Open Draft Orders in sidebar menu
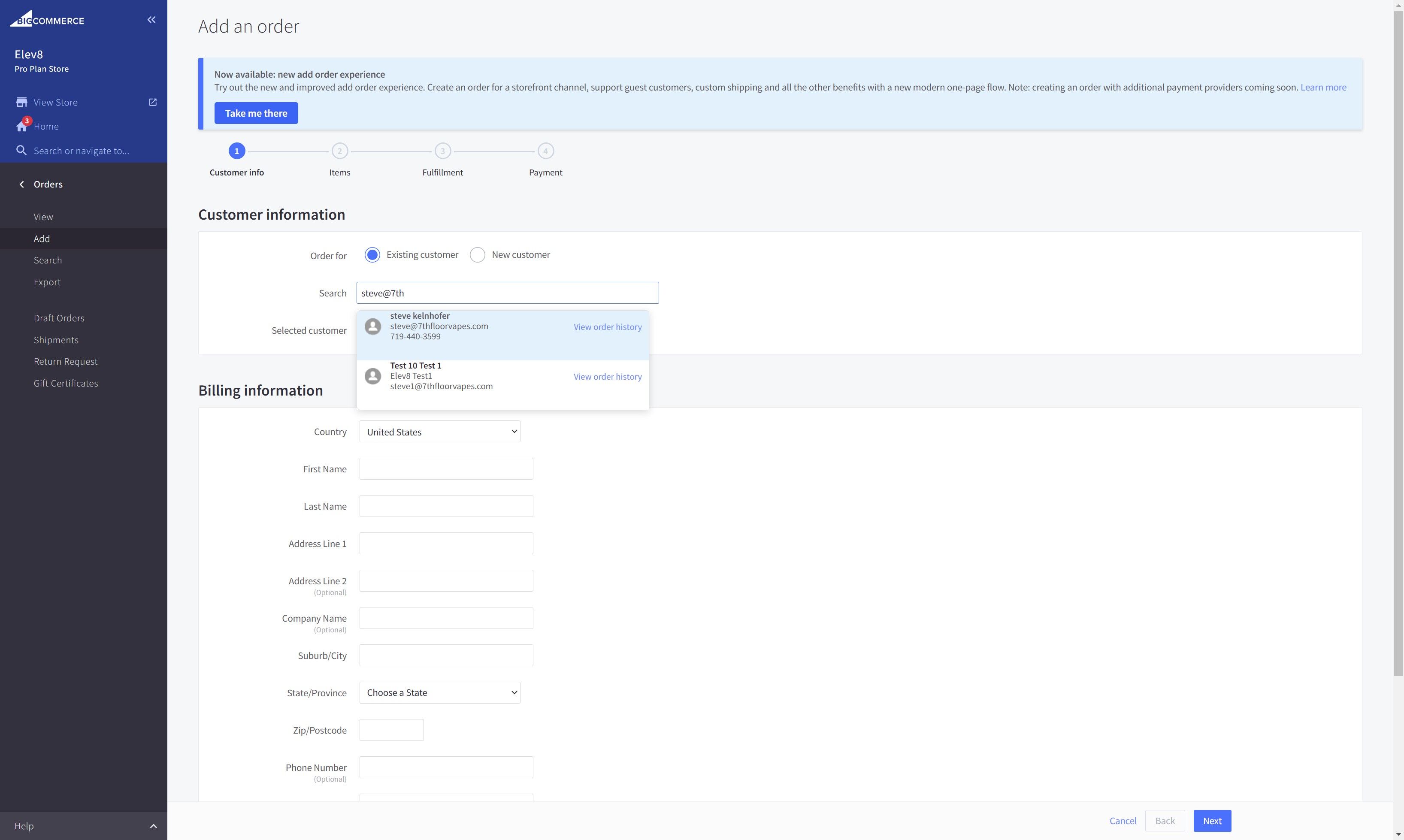Screen dimensions: 1404x840 (59, 318)
